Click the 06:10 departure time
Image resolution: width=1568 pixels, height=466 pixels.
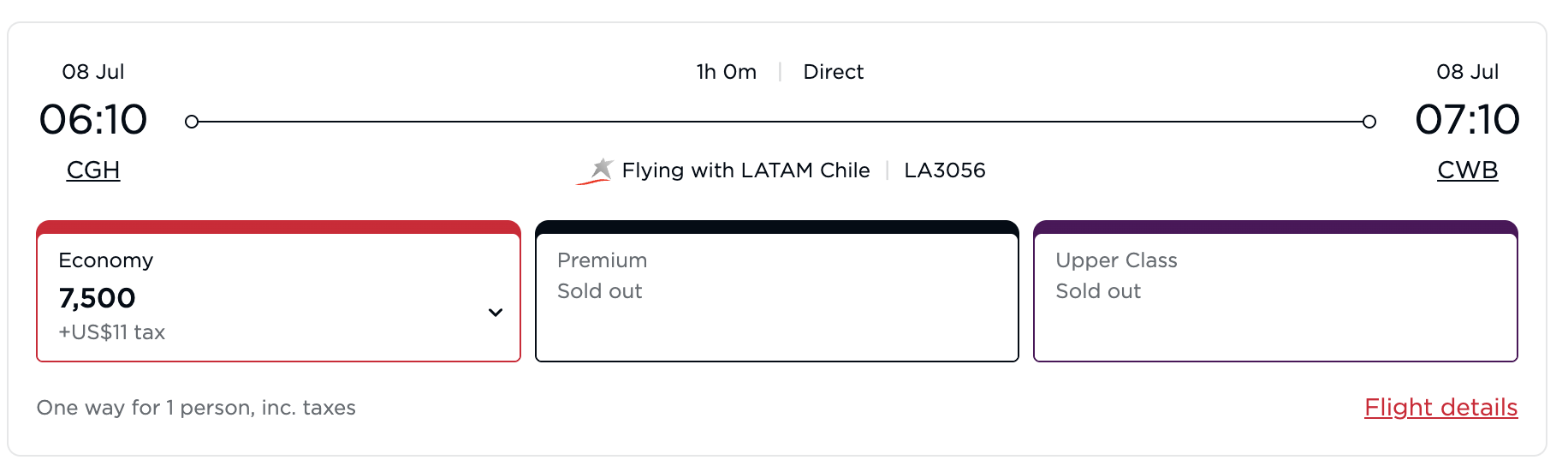tap(93, 119)
